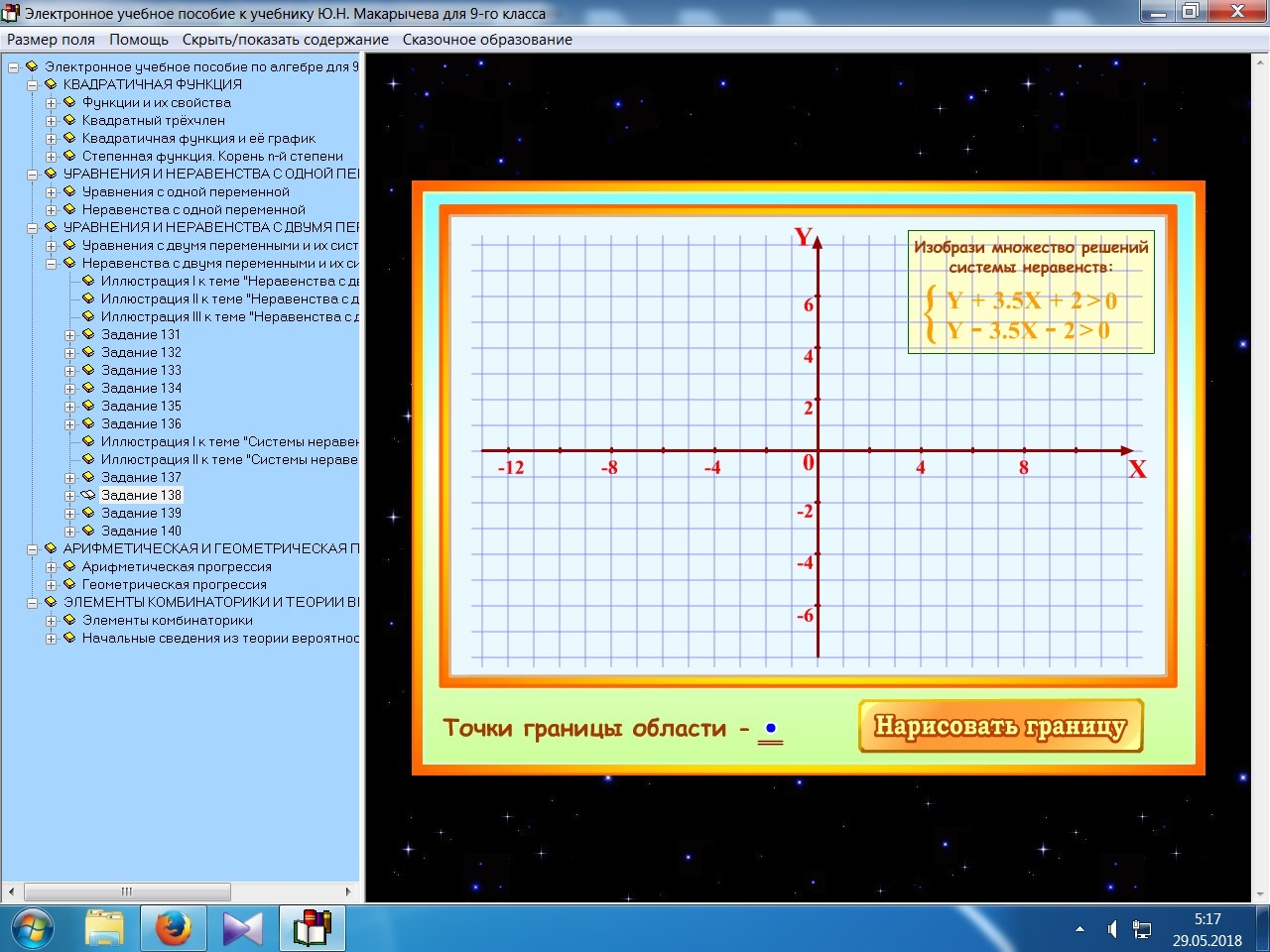This screenshot has width=1270, height=952.
Task: Open the Размер поля menu
Action: tap(51, 40)
